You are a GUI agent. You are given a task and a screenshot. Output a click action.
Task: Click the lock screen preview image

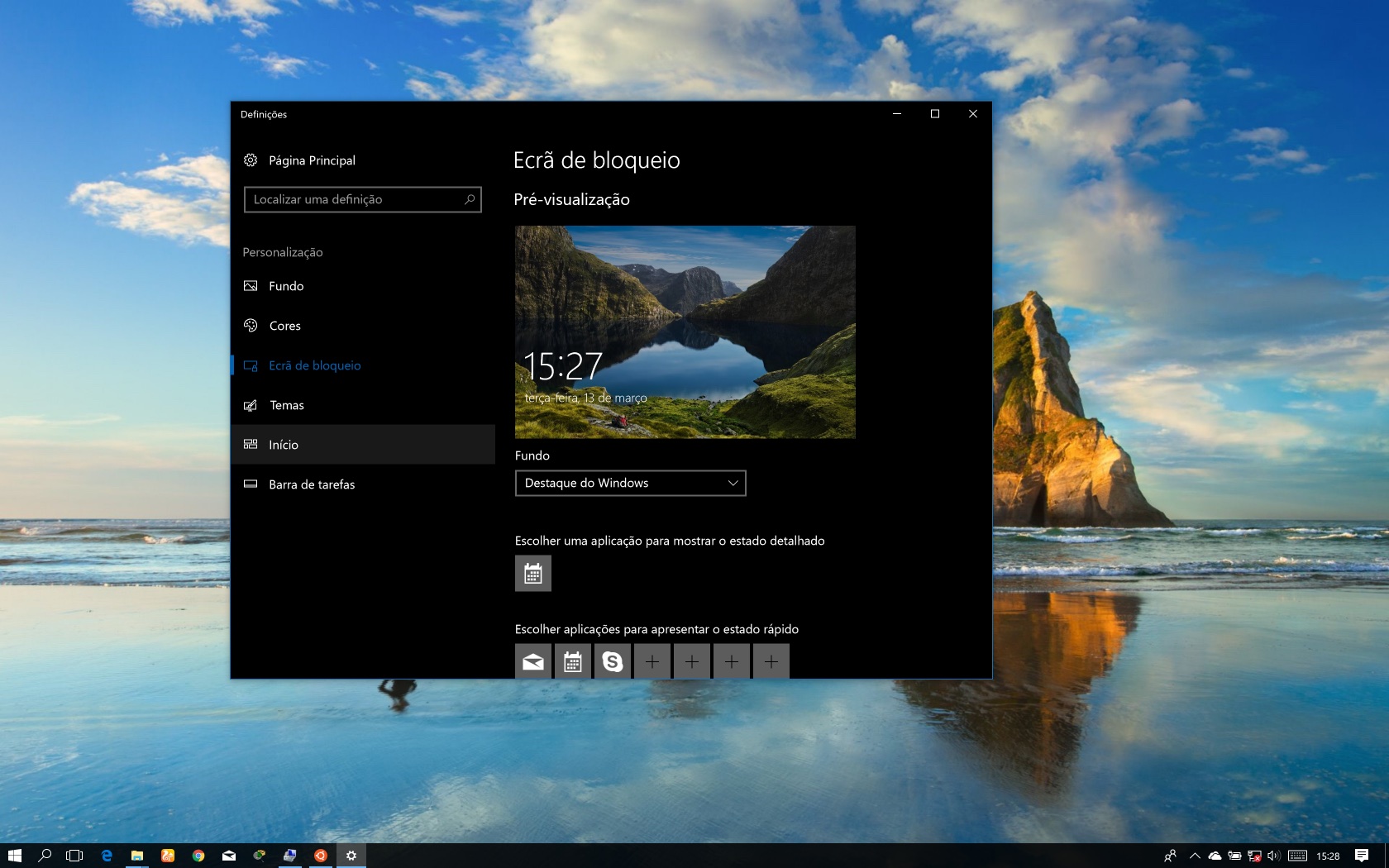click(x=685, y=331)
